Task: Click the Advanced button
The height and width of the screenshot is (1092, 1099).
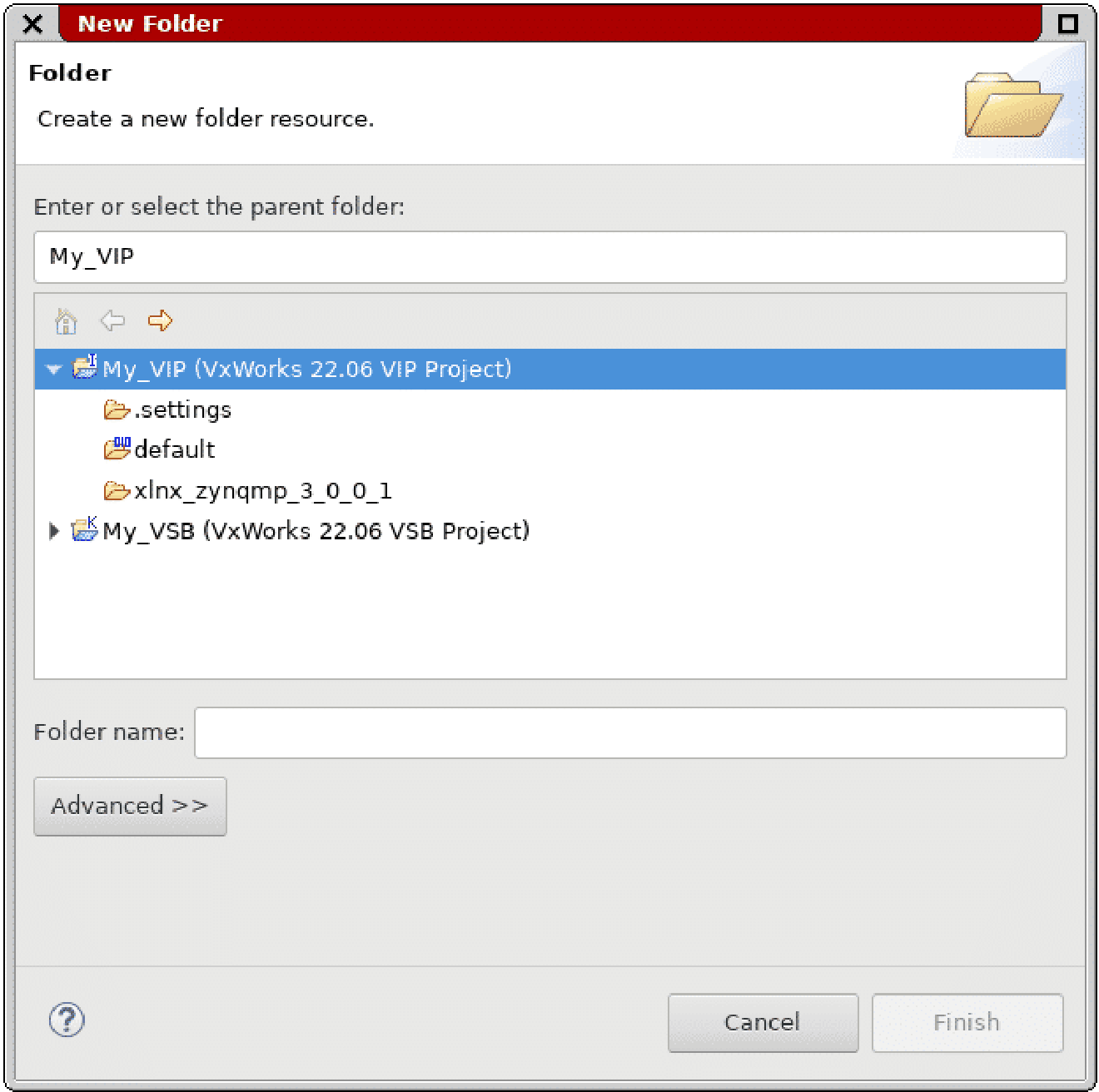Action: click(129, 805)
